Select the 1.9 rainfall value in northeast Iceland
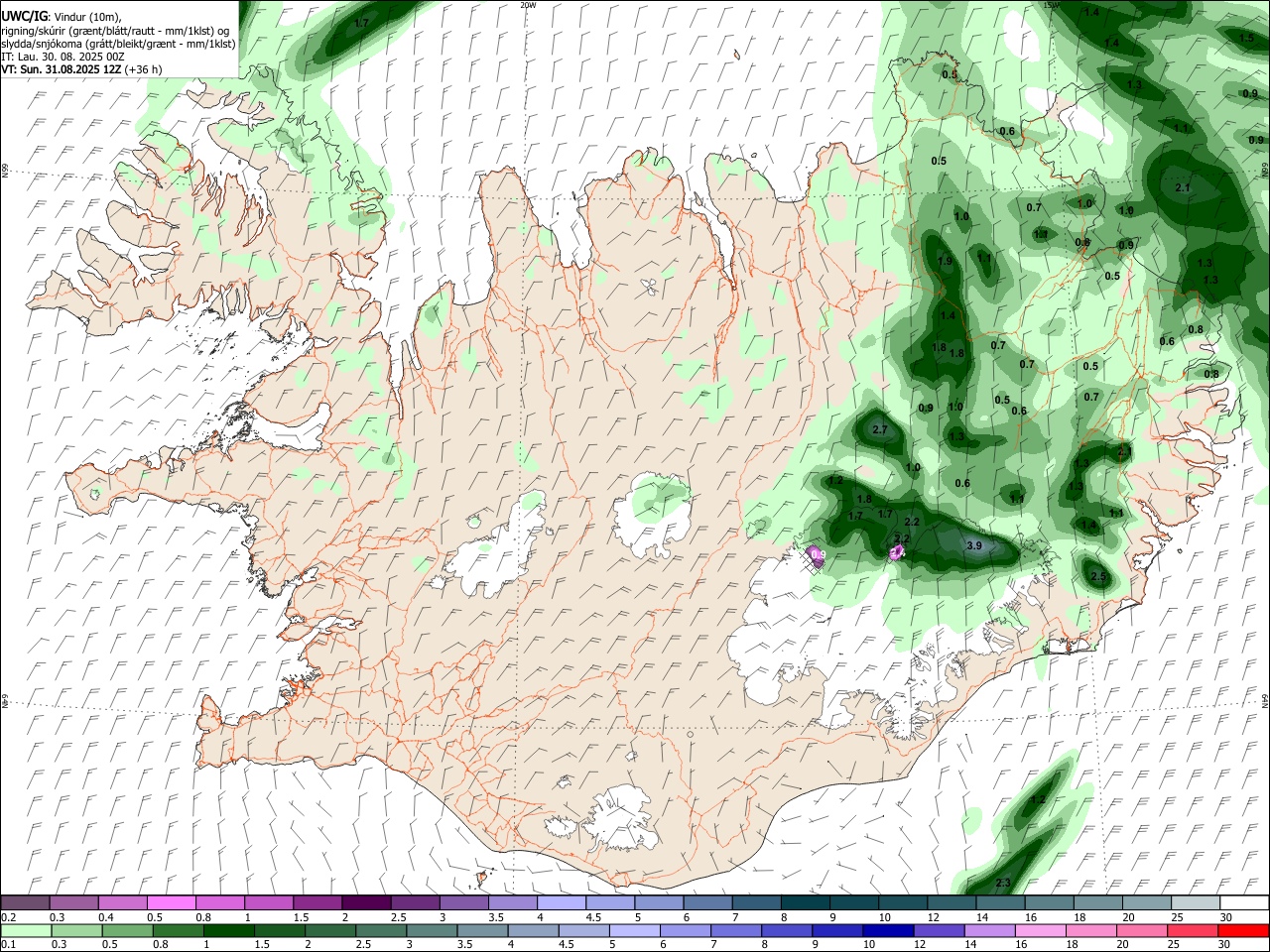 [945, 261]
